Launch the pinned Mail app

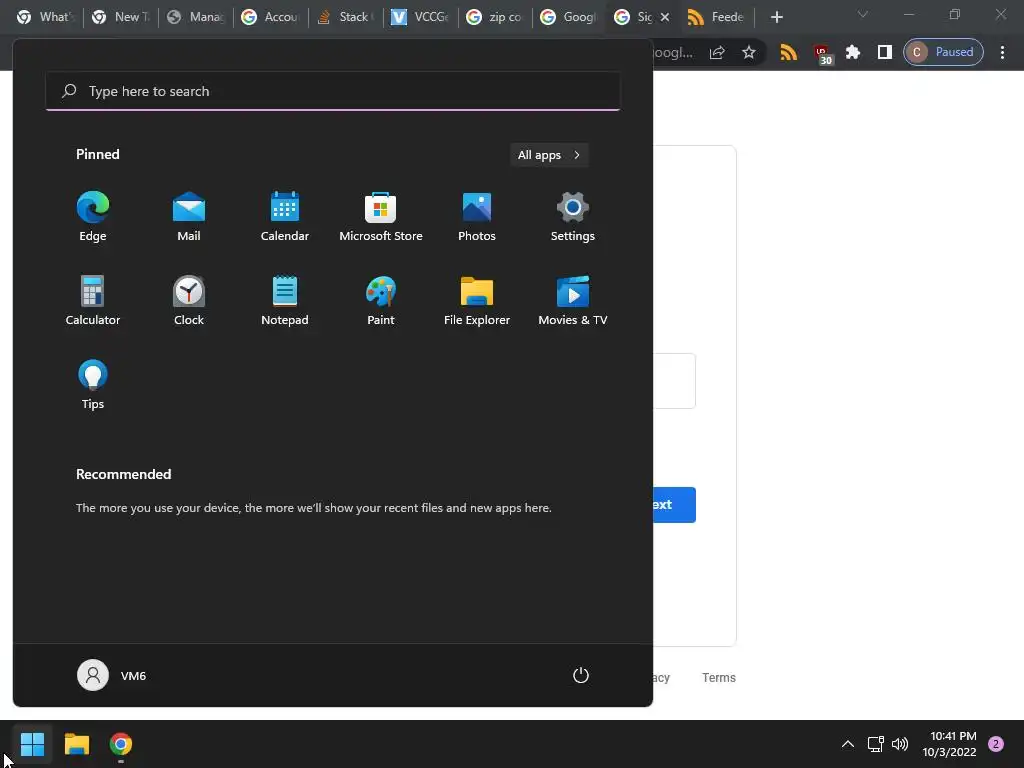tap(189, 217)
